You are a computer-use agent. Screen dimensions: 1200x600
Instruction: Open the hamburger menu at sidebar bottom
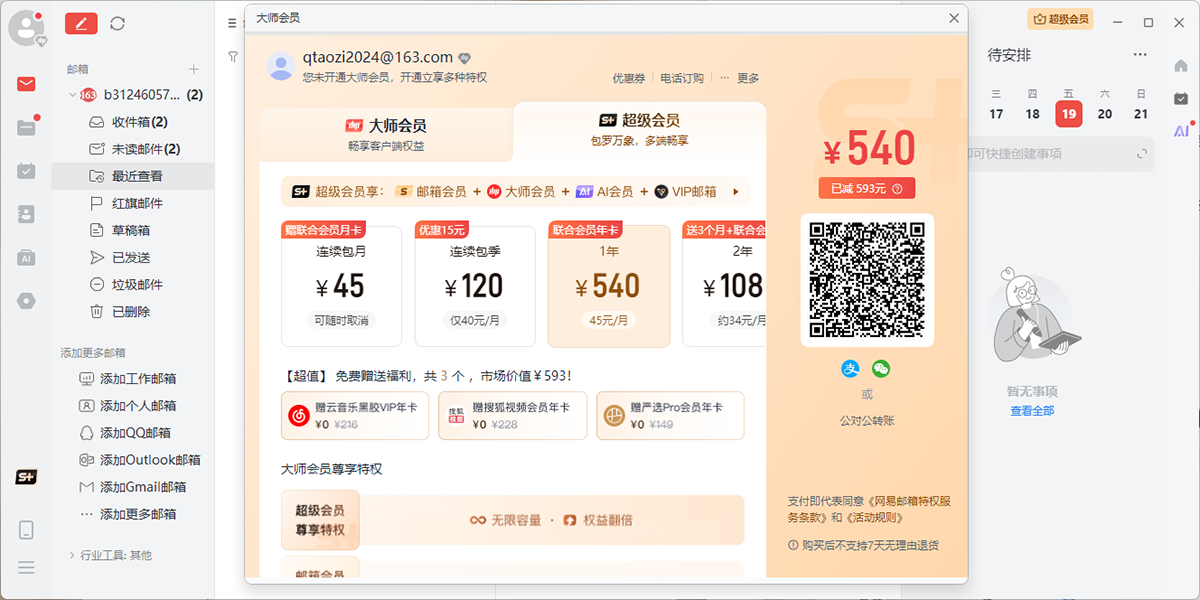tap(26, 567)
